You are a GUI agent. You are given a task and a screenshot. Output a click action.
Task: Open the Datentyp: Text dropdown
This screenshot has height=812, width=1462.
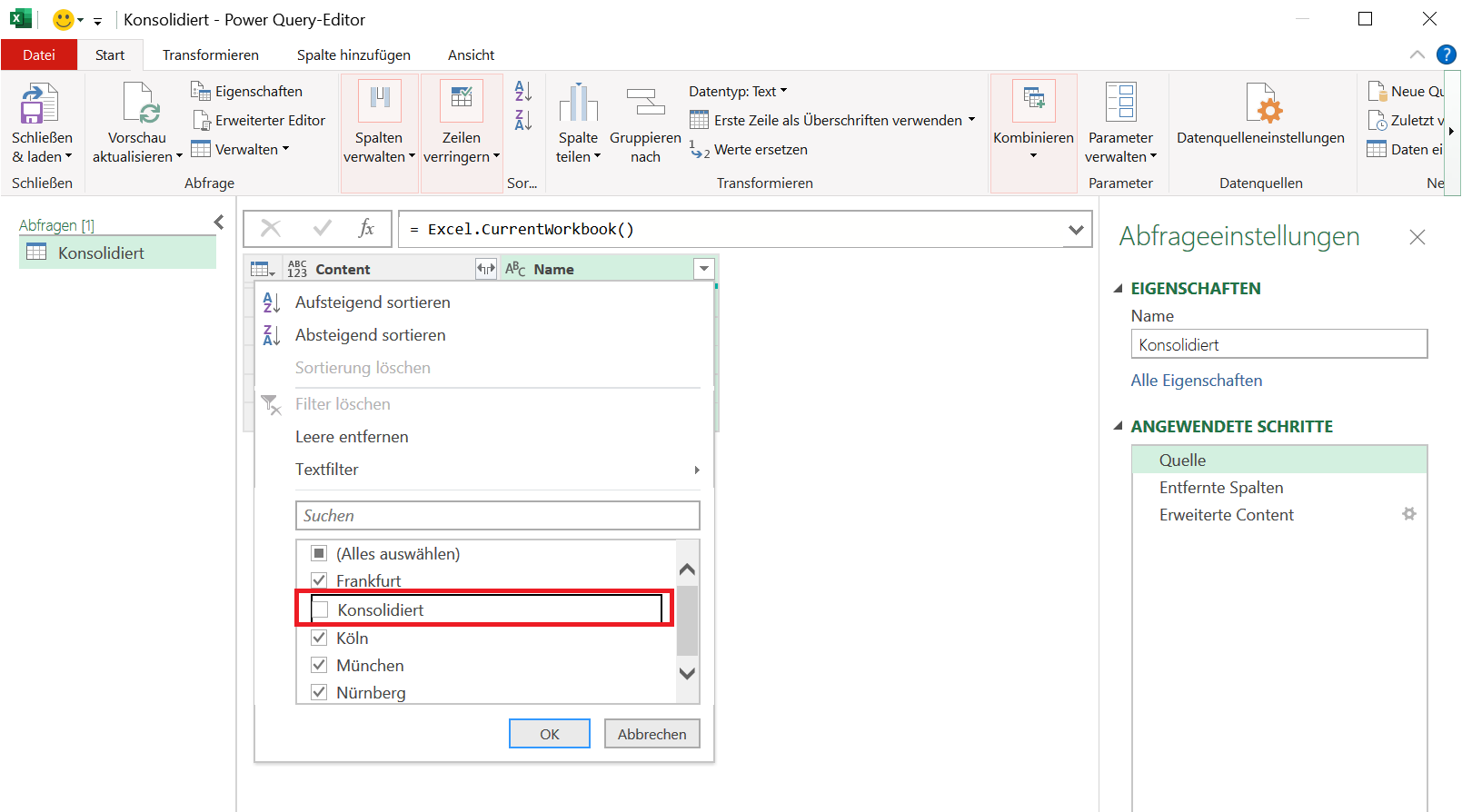(x=738, y=91)
